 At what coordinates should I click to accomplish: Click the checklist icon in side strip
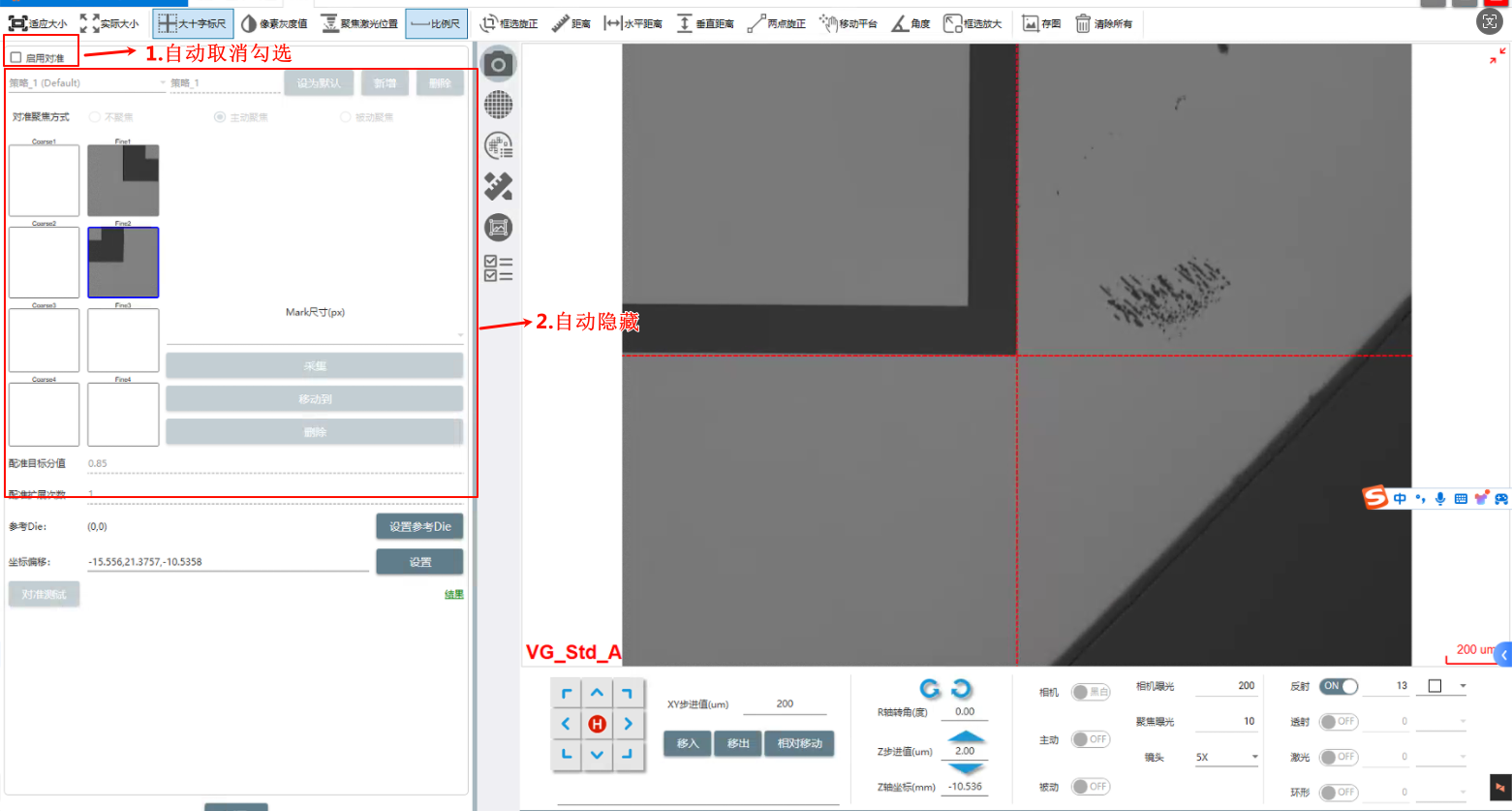click(x=499, y=268)
